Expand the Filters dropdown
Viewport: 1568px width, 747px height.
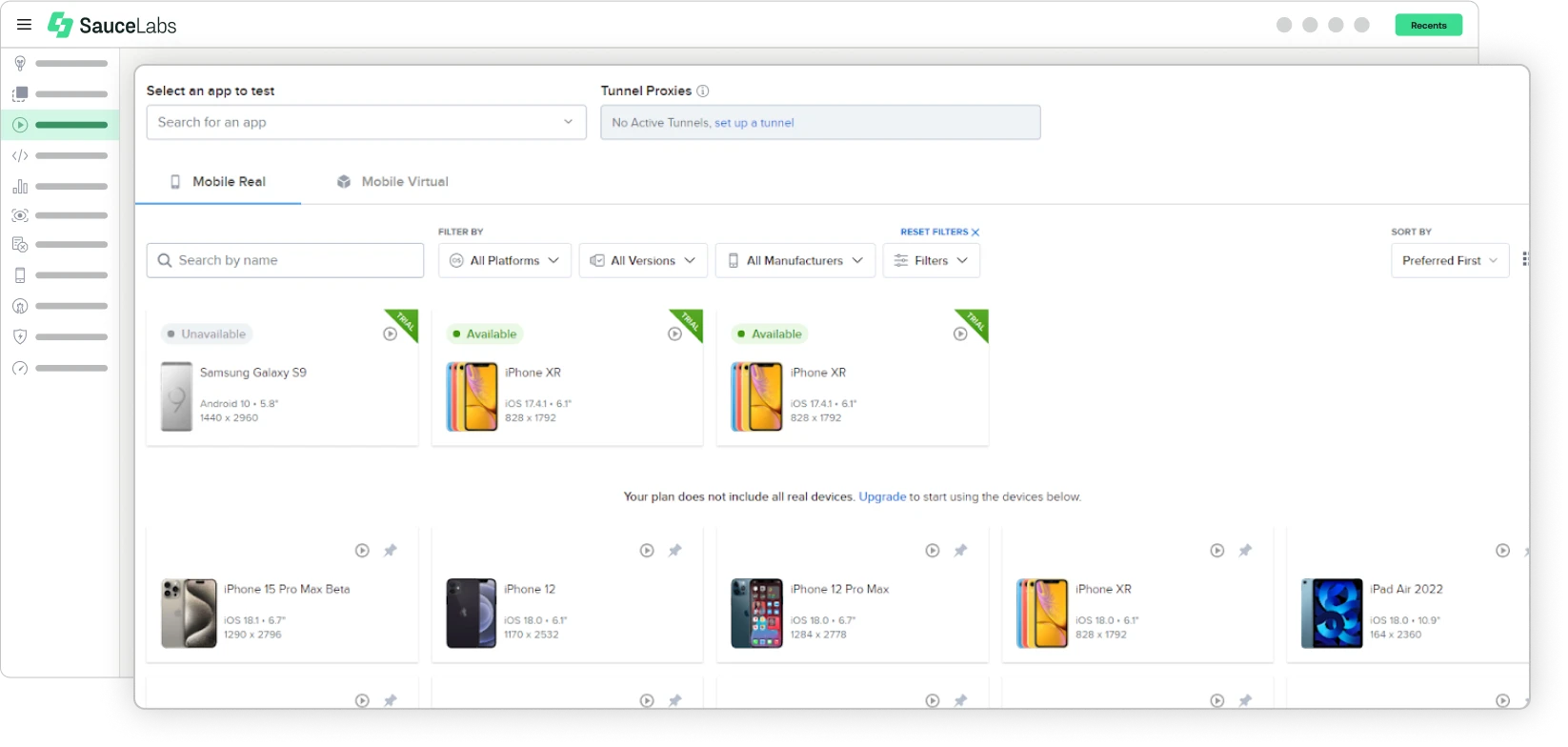point(932,260)
